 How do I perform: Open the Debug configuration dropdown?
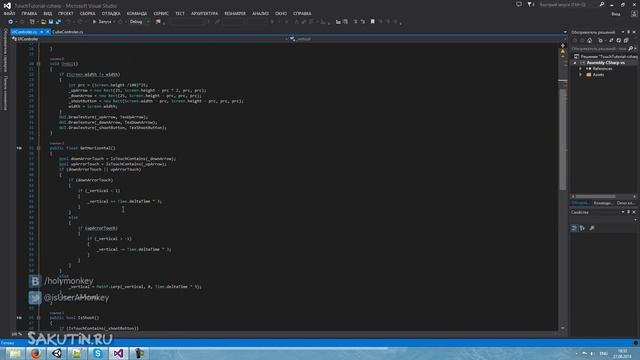coord(140,22)
